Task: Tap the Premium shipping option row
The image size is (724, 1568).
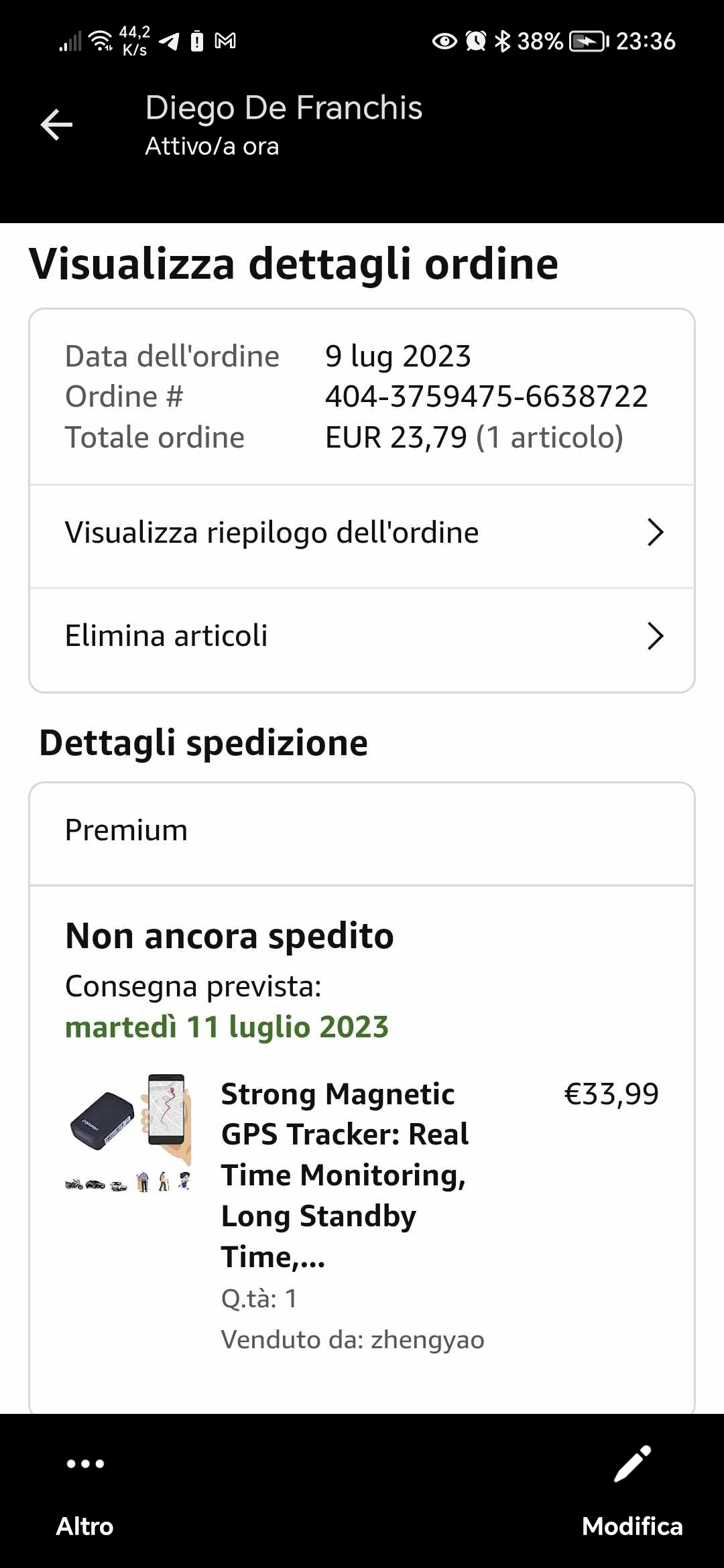Action: [x=126, y=830]
